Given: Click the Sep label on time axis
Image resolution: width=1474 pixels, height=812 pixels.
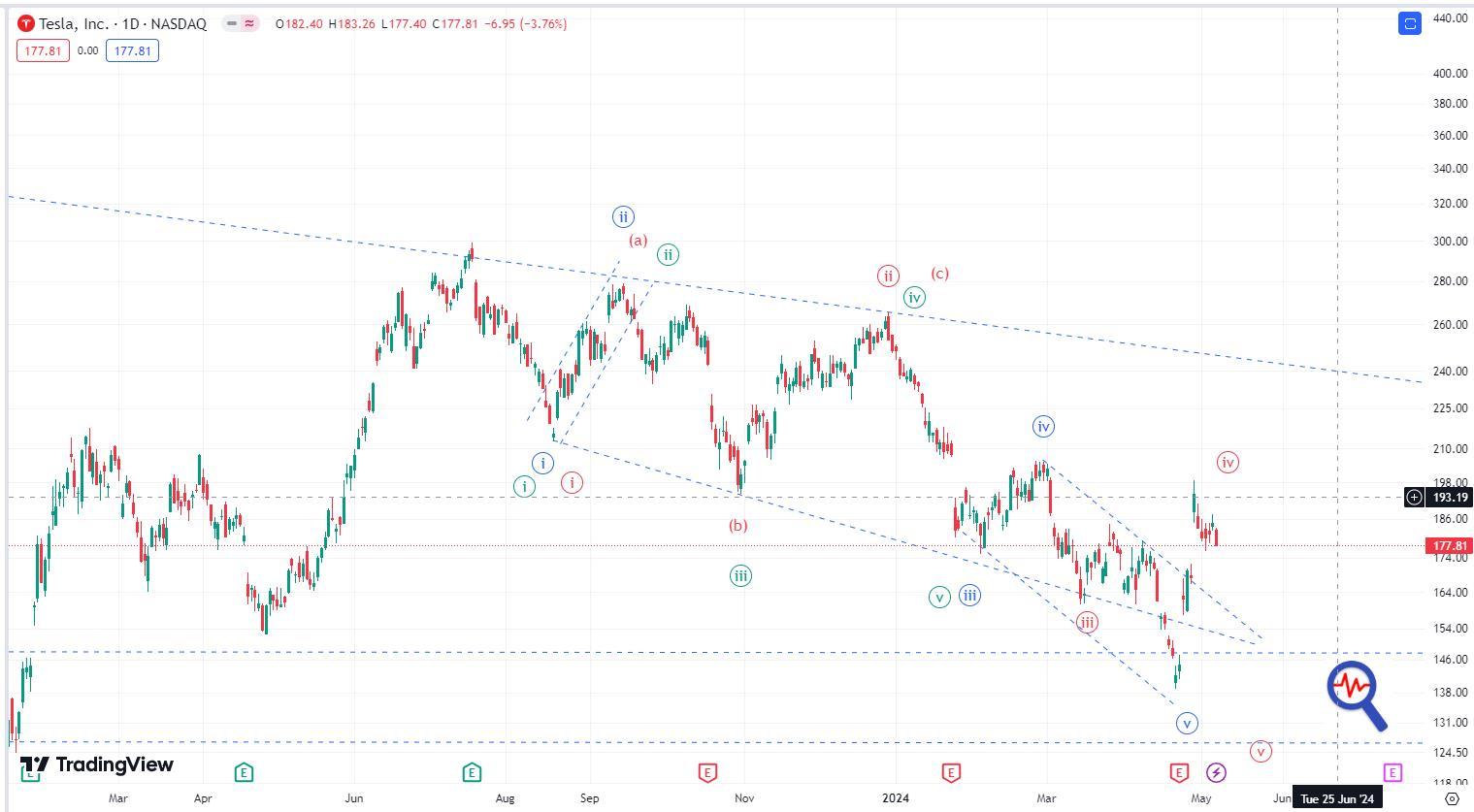Looking at the screenshot, I should (589, 798).
